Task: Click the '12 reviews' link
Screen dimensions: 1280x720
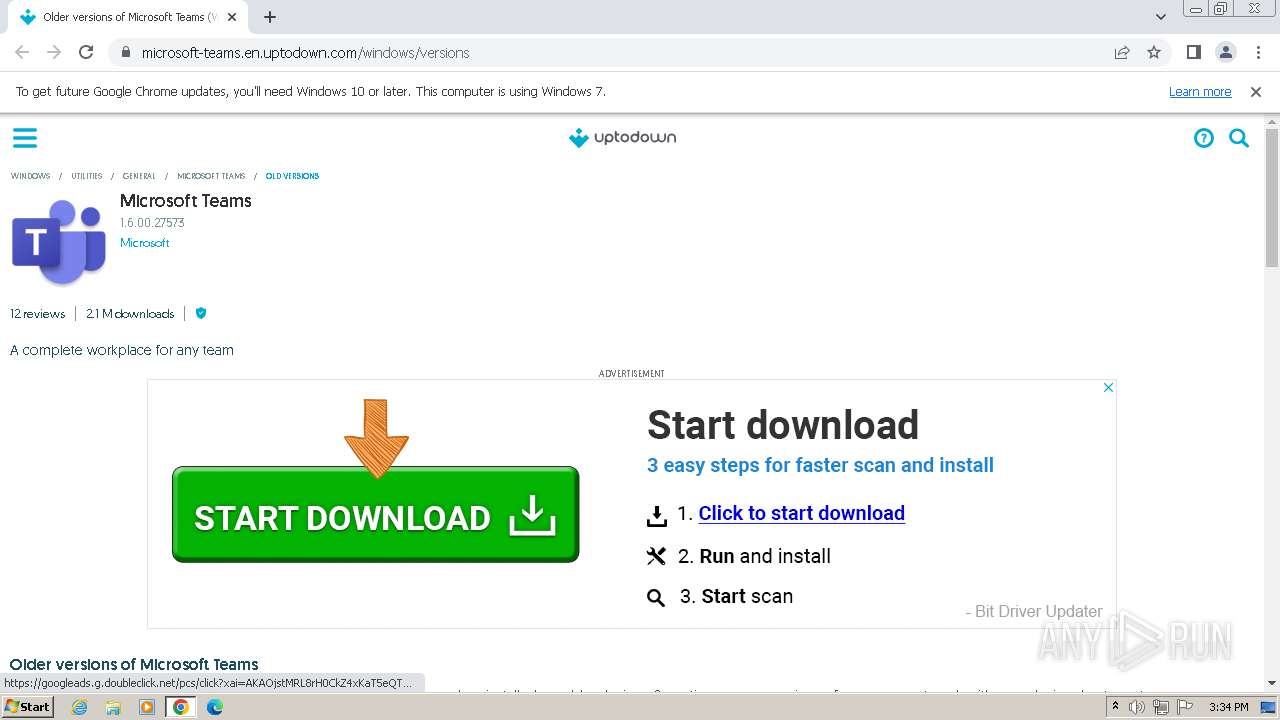Action: click(x=38, y=313)
